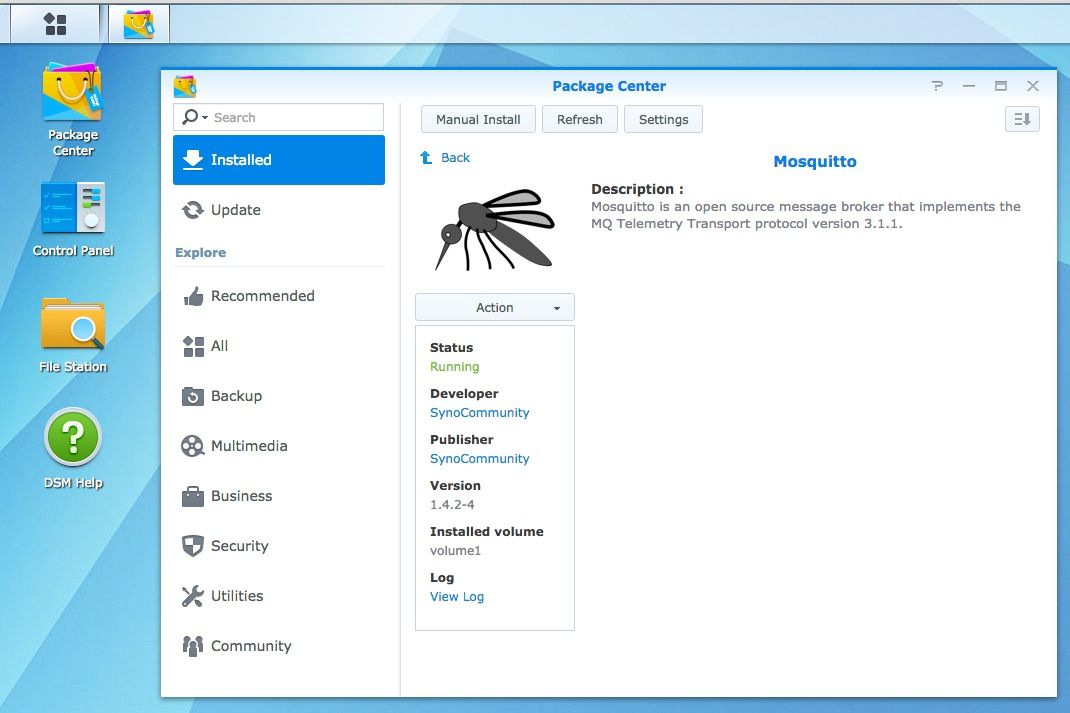Click the version number 1.4.2-4

pos(452,505)
